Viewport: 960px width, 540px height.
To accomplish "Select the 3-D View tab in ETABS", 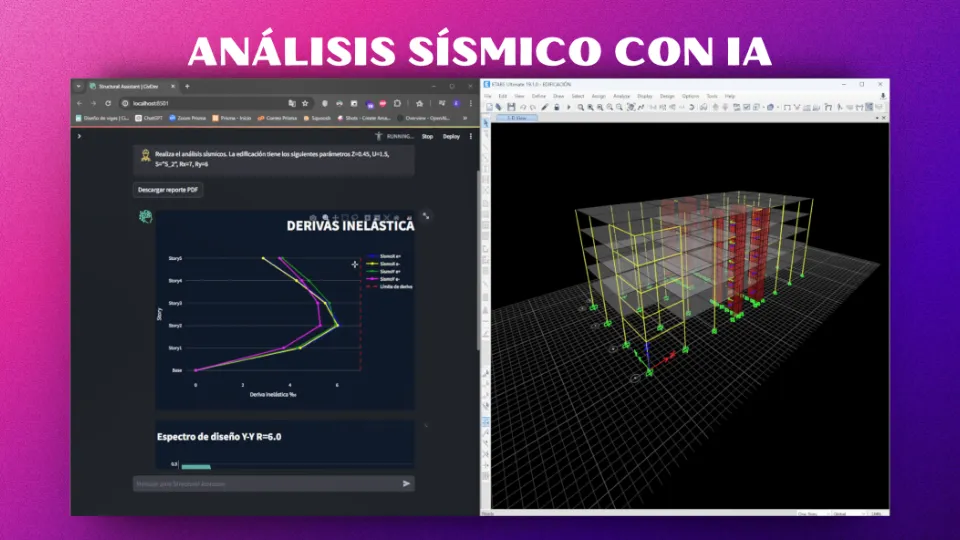I will coord(517,118).
